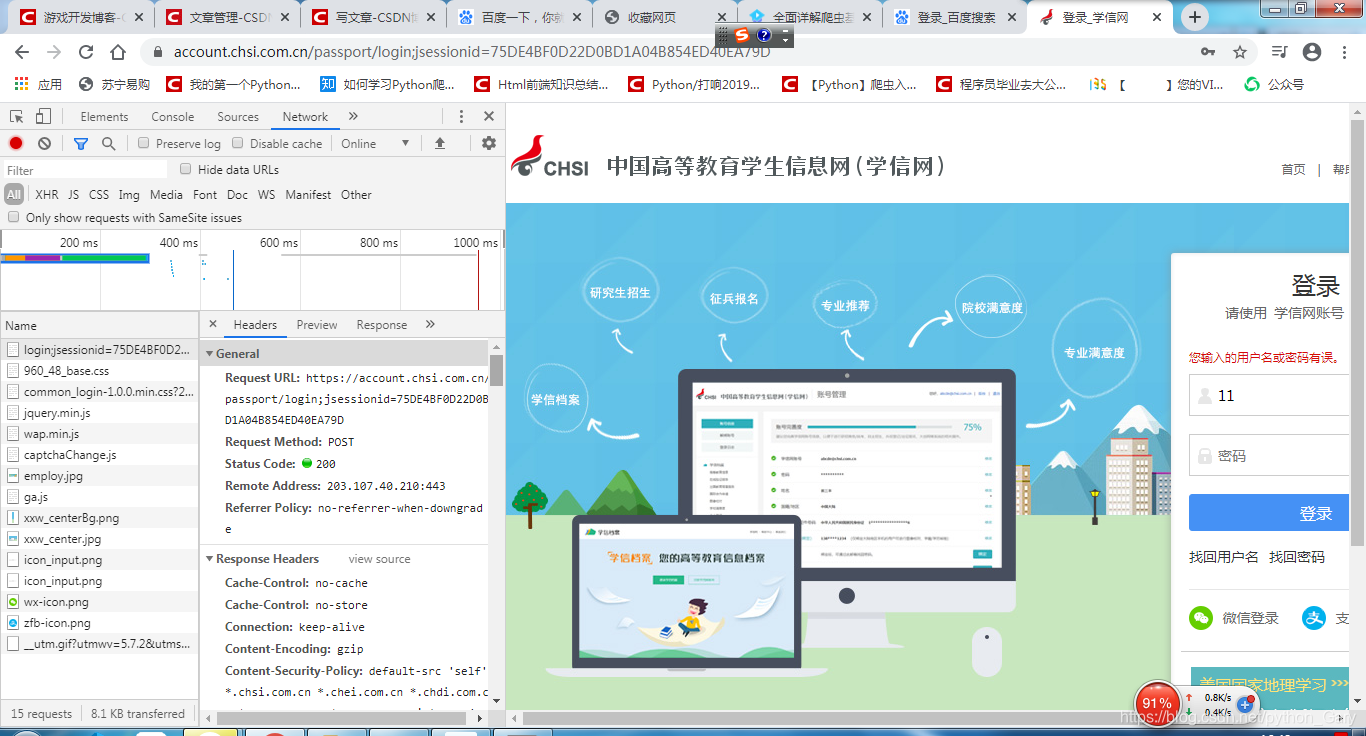Open Chrome media control icon
The width and height of the screenshot is (1366, 736).
(1280, 52)
